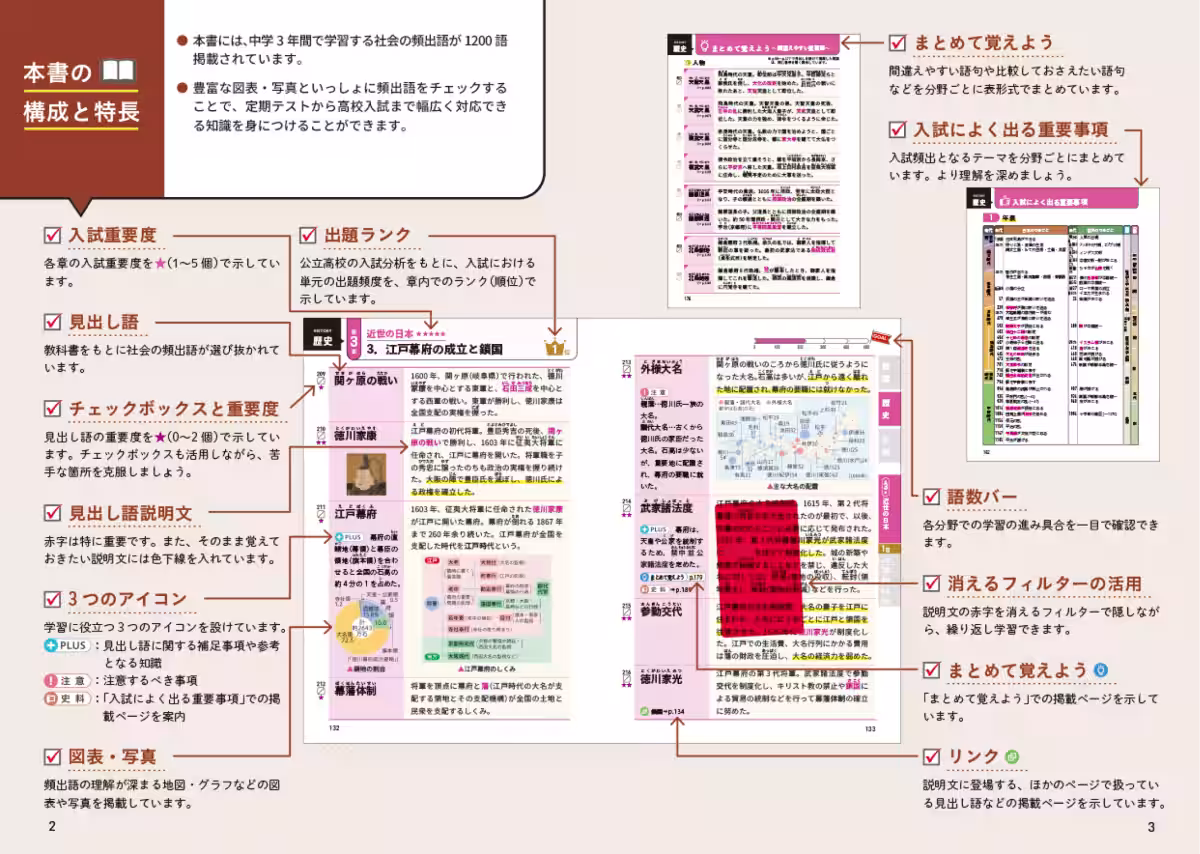
Task: Click the gold crown rank 1 icon
Action: point(555,347)
